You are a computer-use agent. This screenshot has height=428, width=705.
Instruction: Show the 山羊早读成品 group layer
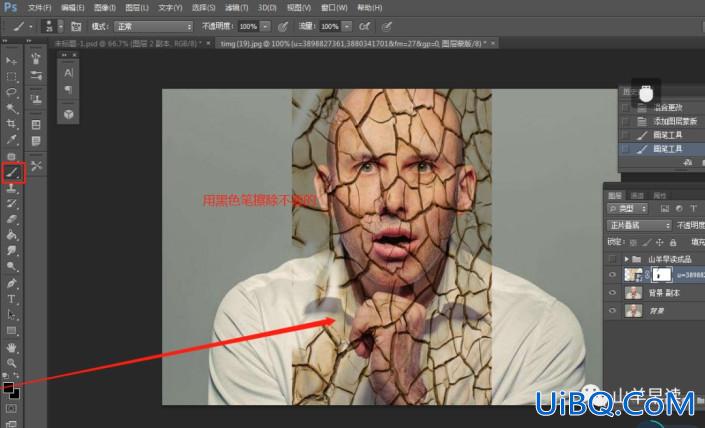(x=612, y=259)
